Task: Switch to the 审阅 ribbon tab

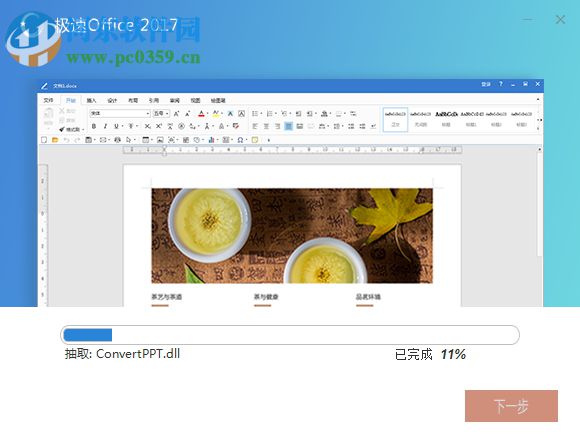Action: pos(174,100)
